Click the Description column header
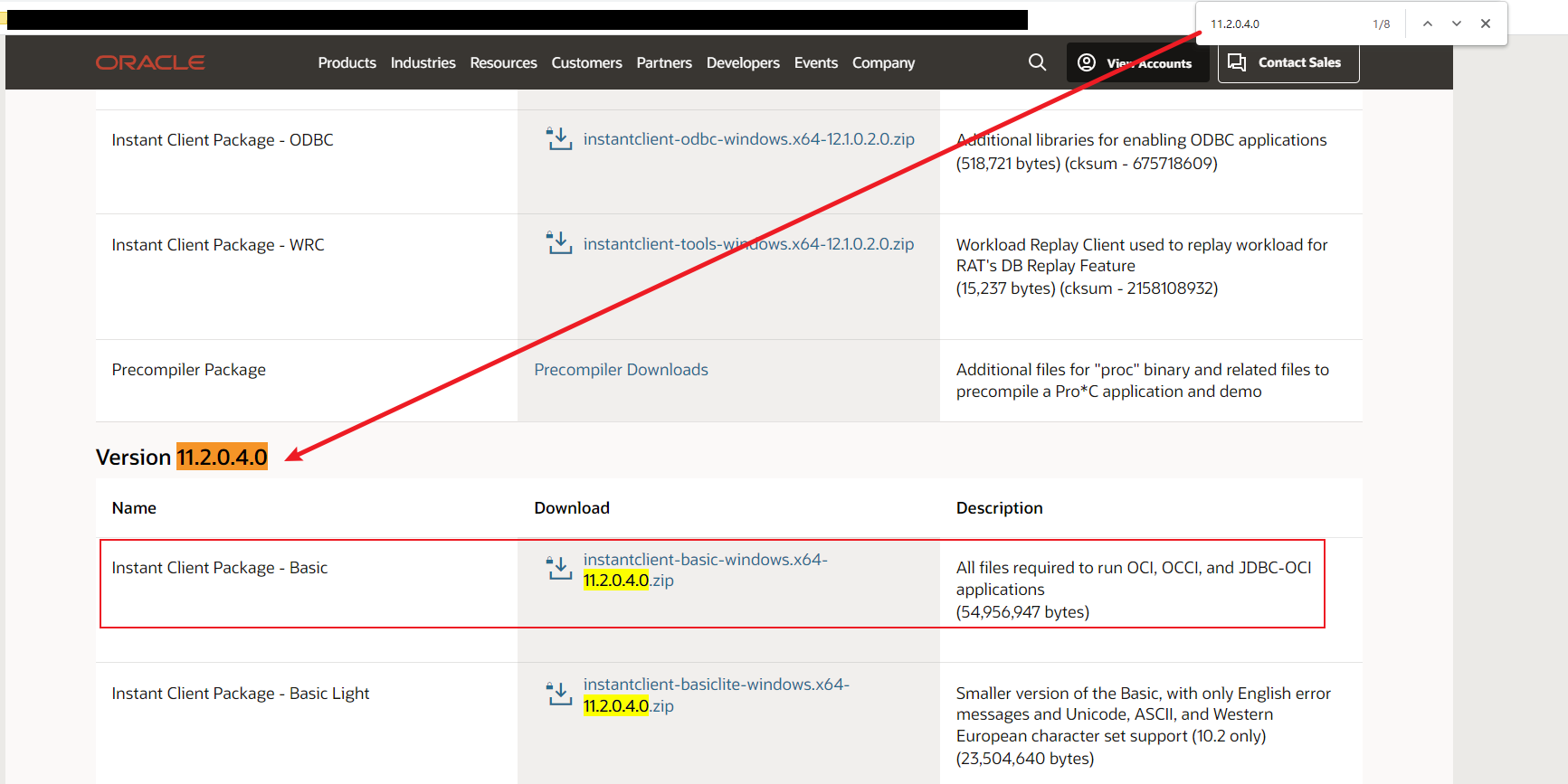Image resolution: width=1568 pixels, height=784 pixels. coord(1000,508)
